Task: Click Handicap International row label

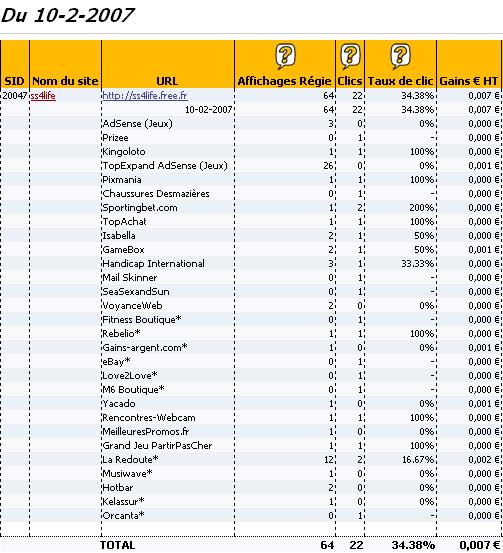Action: coord(153,263)
